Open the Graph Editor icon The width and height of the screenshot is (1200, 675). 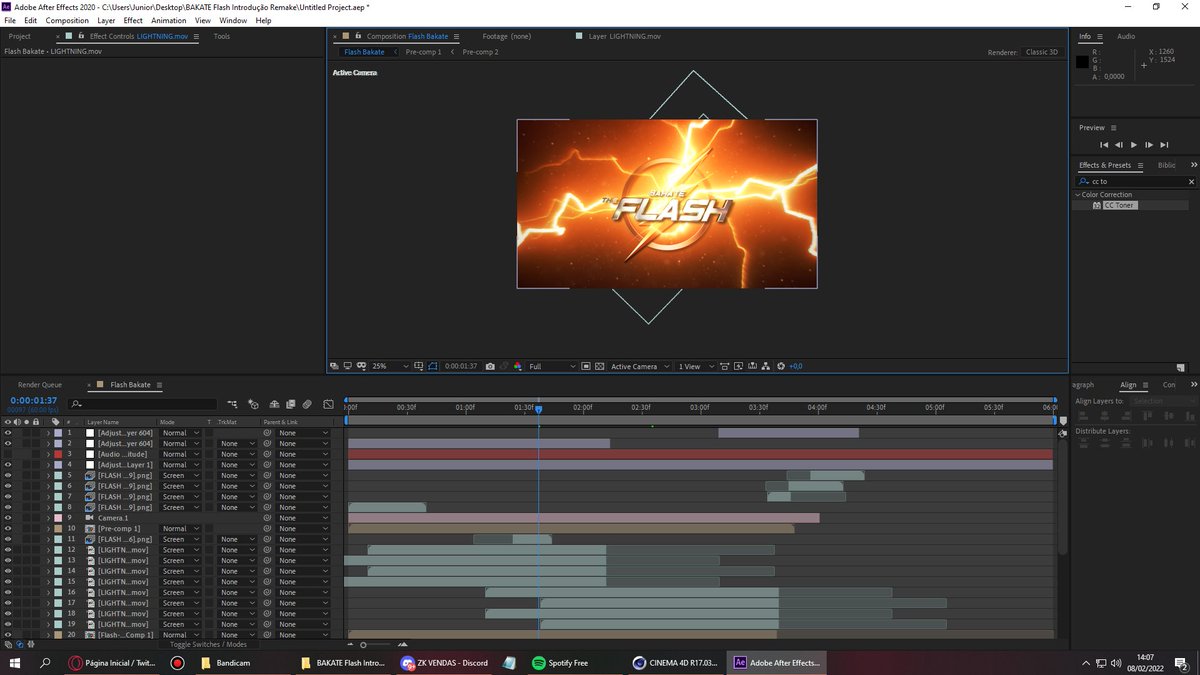[328, 404]
